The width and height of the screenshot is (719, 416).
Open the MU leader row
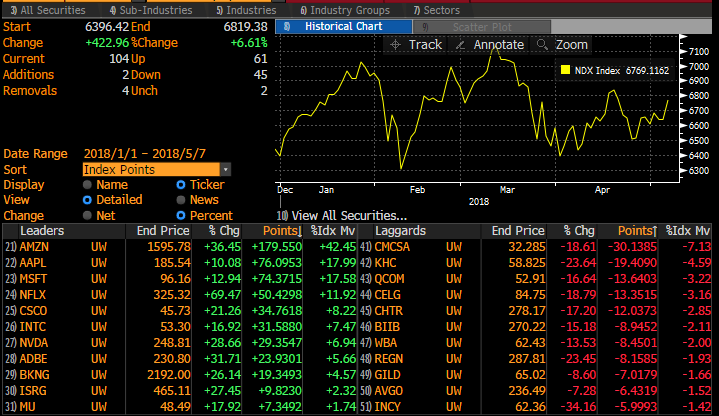click(x=180, y=407)
